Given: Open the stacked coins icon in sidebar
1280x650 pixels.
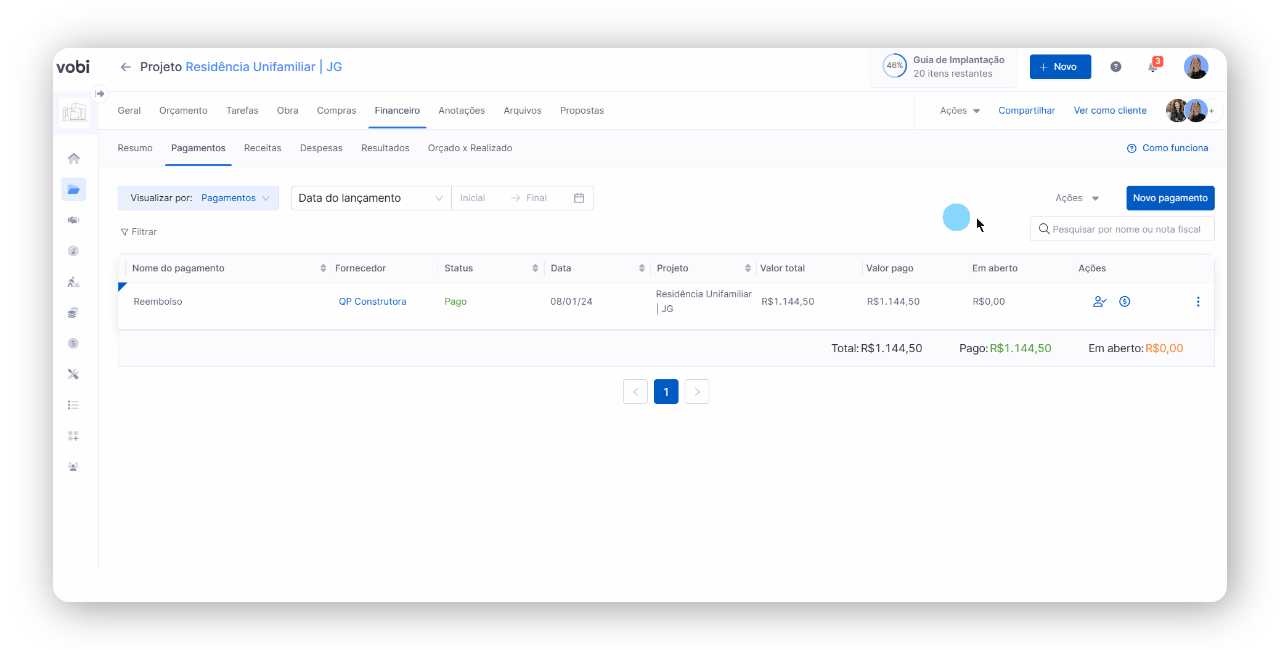Looking at the screenshot, I should 73,313.
